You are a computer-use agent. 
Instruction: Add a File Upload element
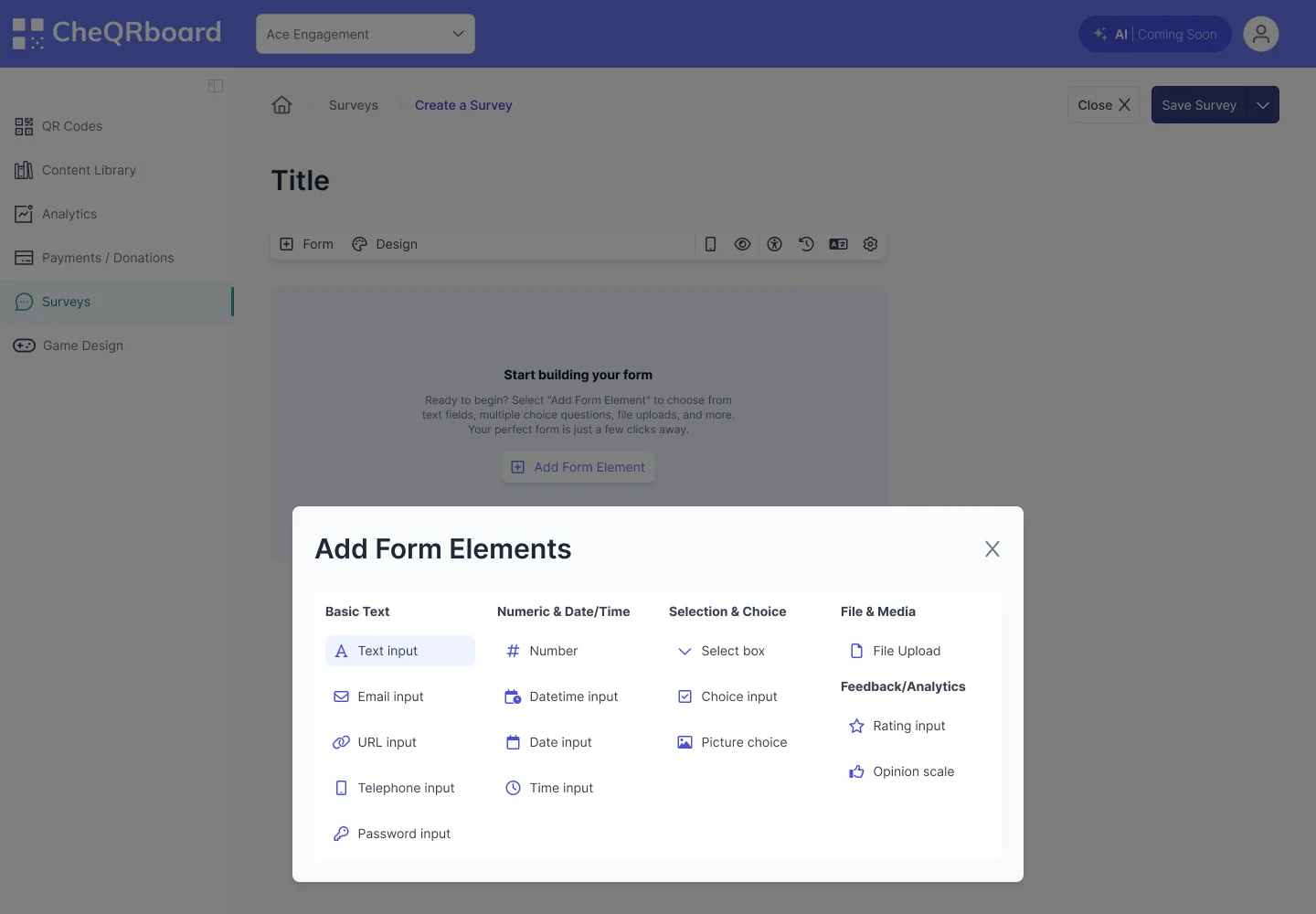coord(916,651)
